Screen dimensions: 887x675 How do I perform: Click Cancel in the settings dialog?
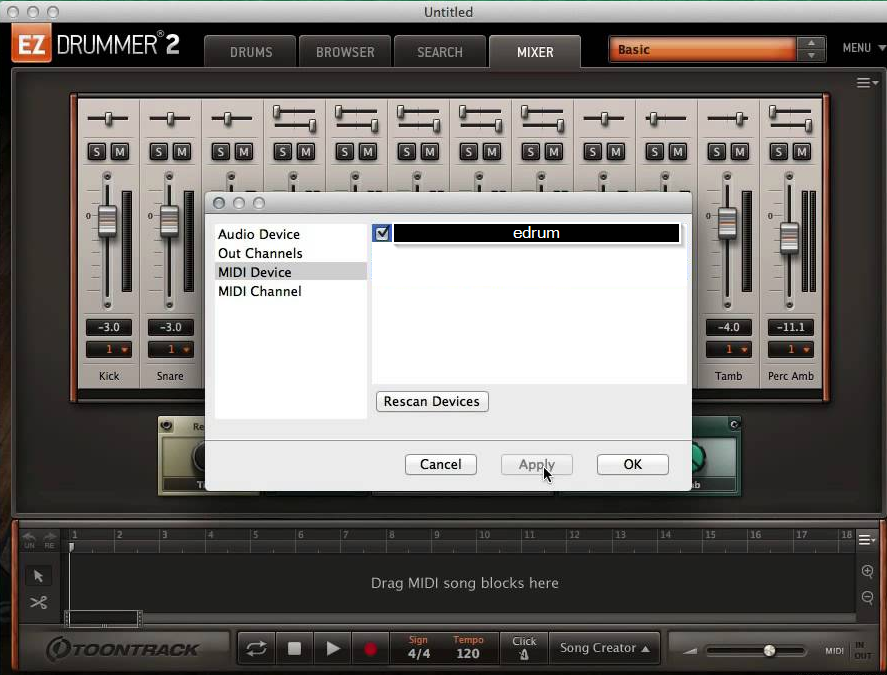pos(441,465)
